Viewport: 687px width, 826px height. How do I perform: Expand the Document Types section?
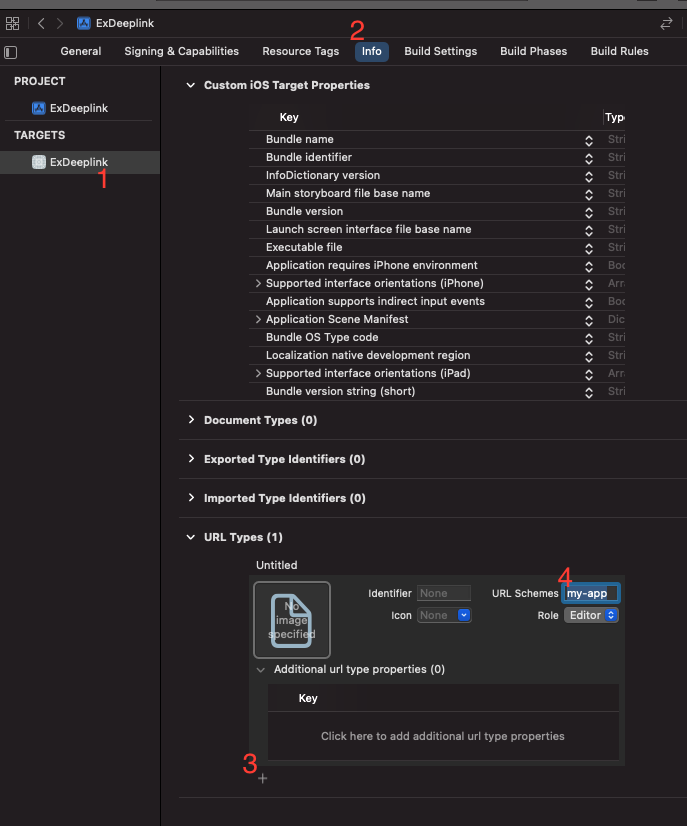(191, 420)
